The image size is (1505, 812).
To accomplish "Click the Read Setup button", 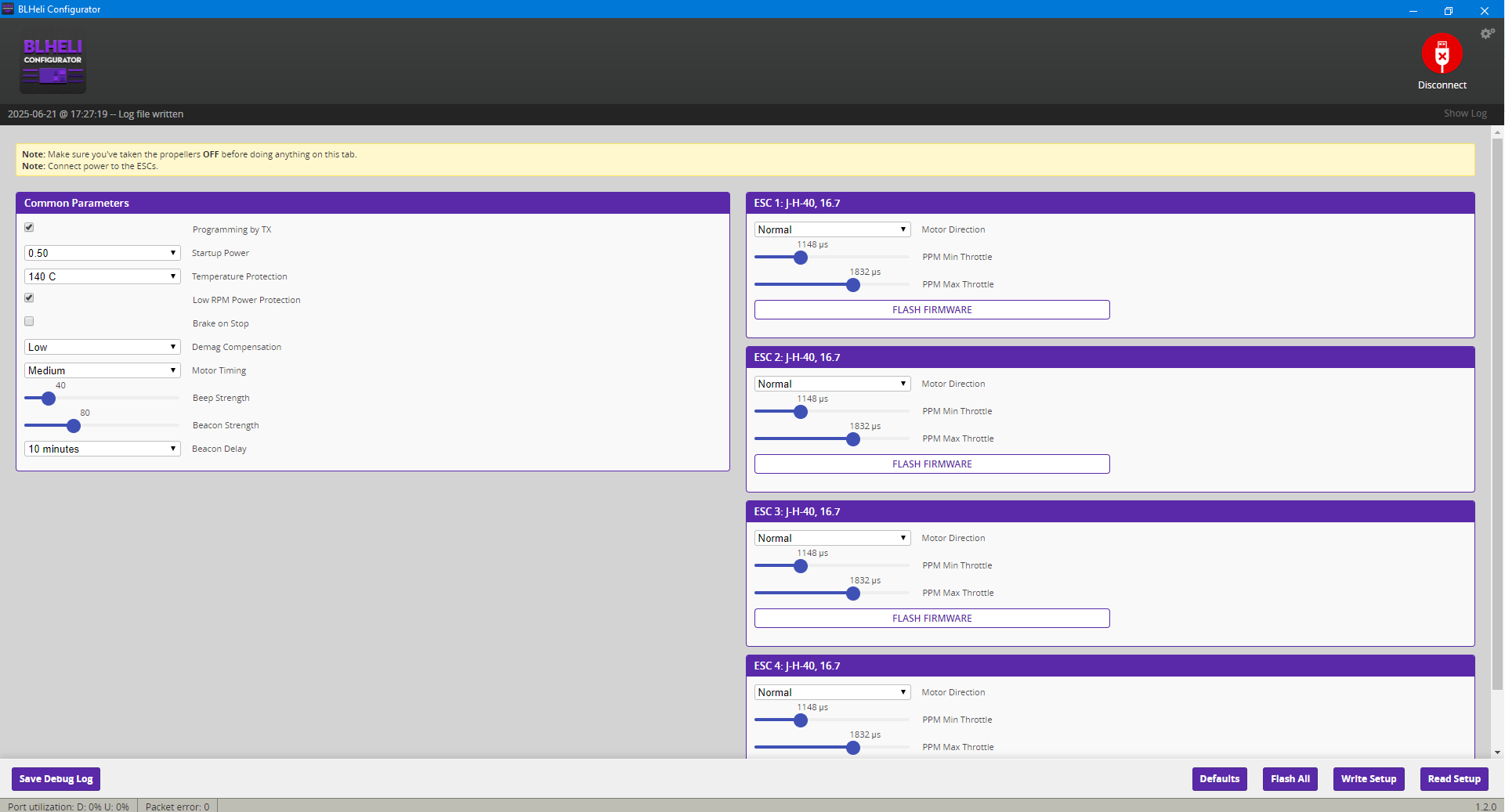I will point(1453,779).
